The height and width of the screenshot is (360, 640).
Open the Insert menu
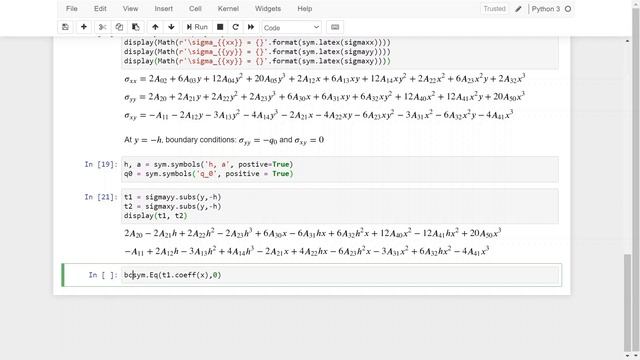[x=163, y=9]
